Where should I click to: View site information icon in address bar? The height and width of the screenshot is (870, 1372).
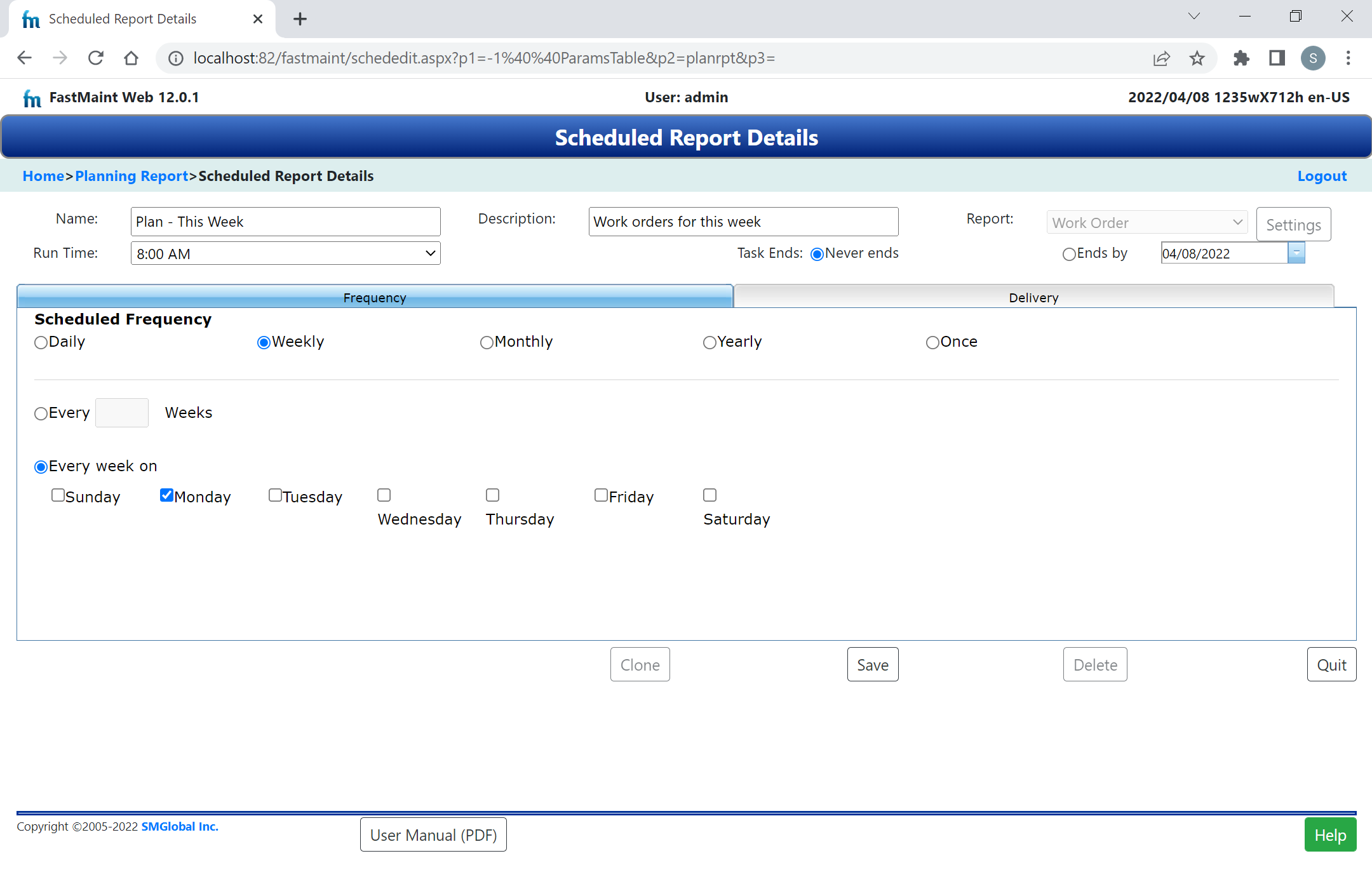[x=176, y=58]
